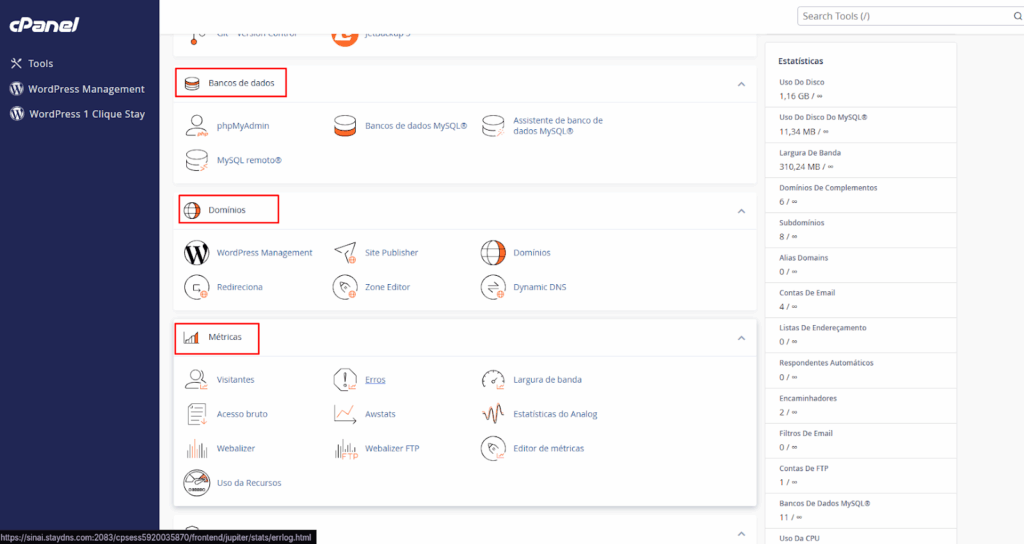1024x544 pixels.
Task: Click the Webalizer FTP icon
Action: pos(346,448)
